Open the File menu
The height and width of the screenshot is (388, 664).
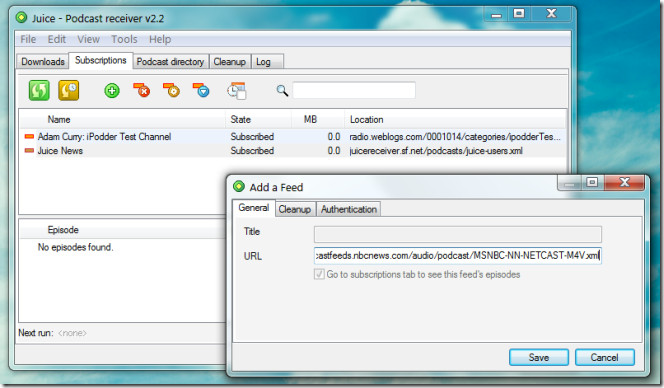(28, 39)
